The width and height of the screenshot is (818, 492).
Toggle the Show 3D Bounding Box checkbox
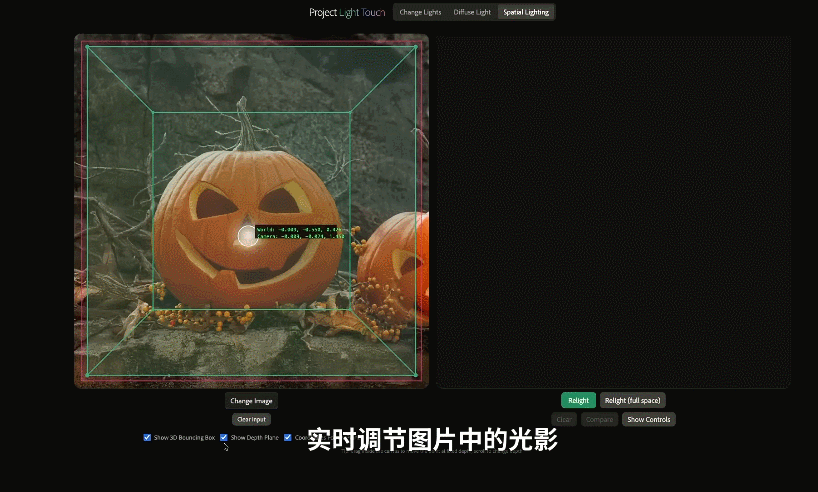coord(148,437)
